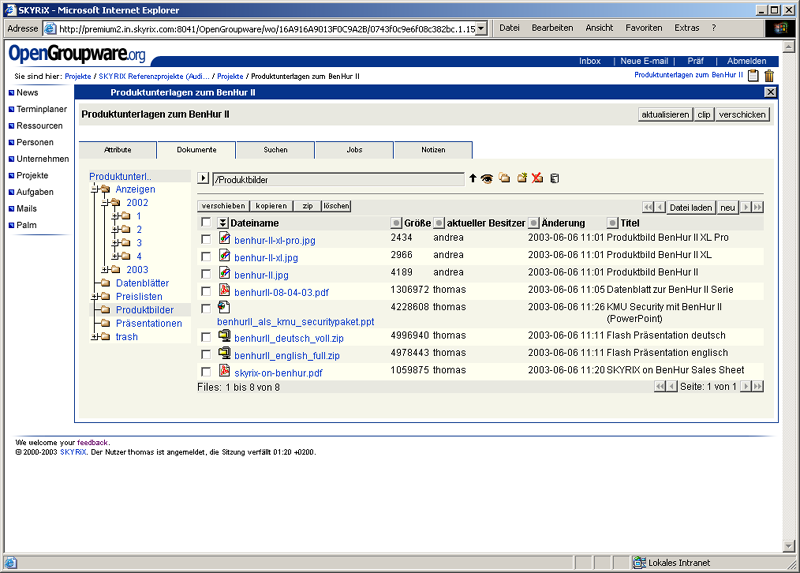800x573 pixels.
Task: Click the verschicken button
Action: tap(742, 115)
